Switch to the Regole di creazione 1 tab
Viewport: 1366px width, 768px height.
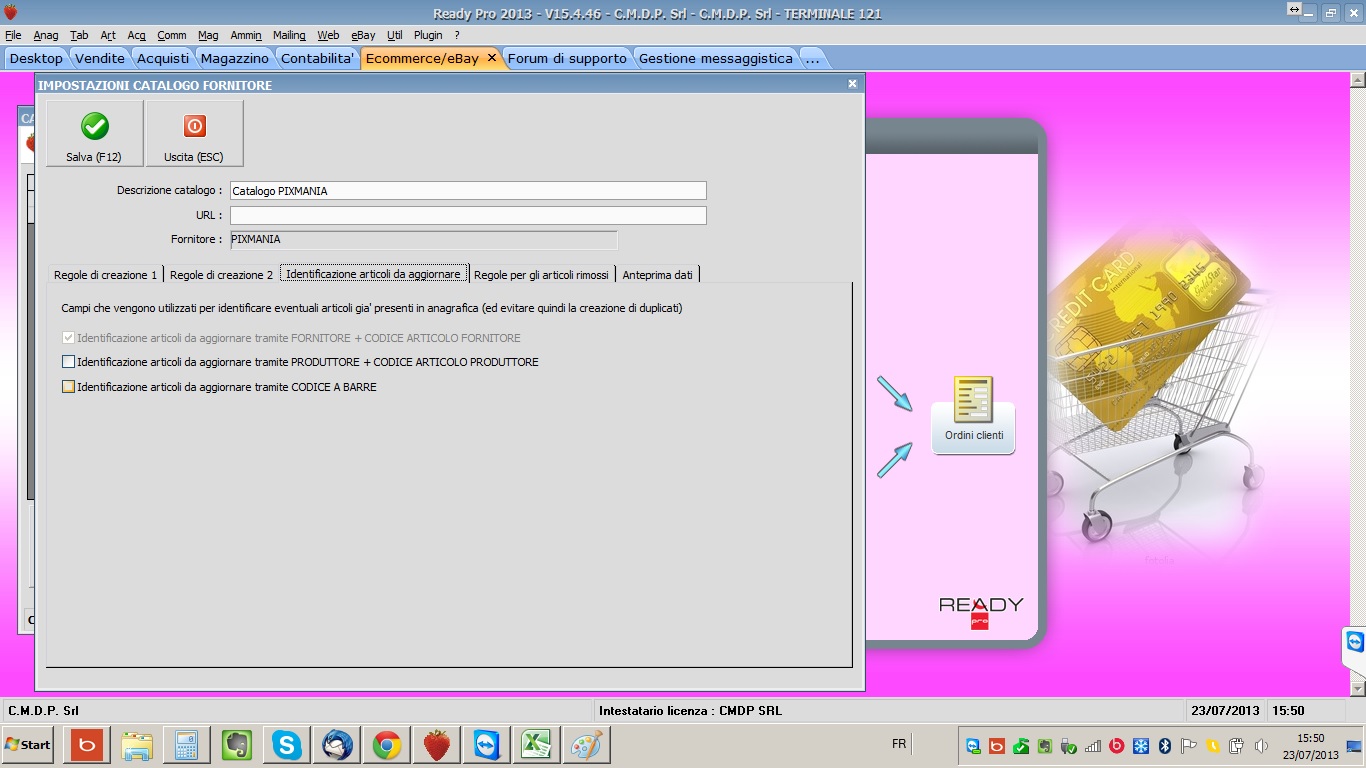(106, 274)
